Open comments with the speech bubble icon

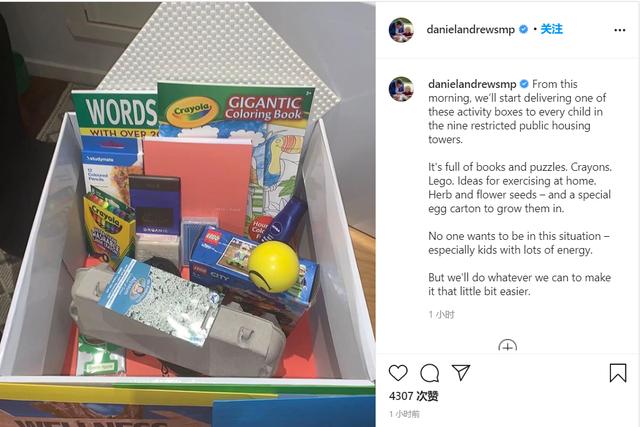[429, 373]
